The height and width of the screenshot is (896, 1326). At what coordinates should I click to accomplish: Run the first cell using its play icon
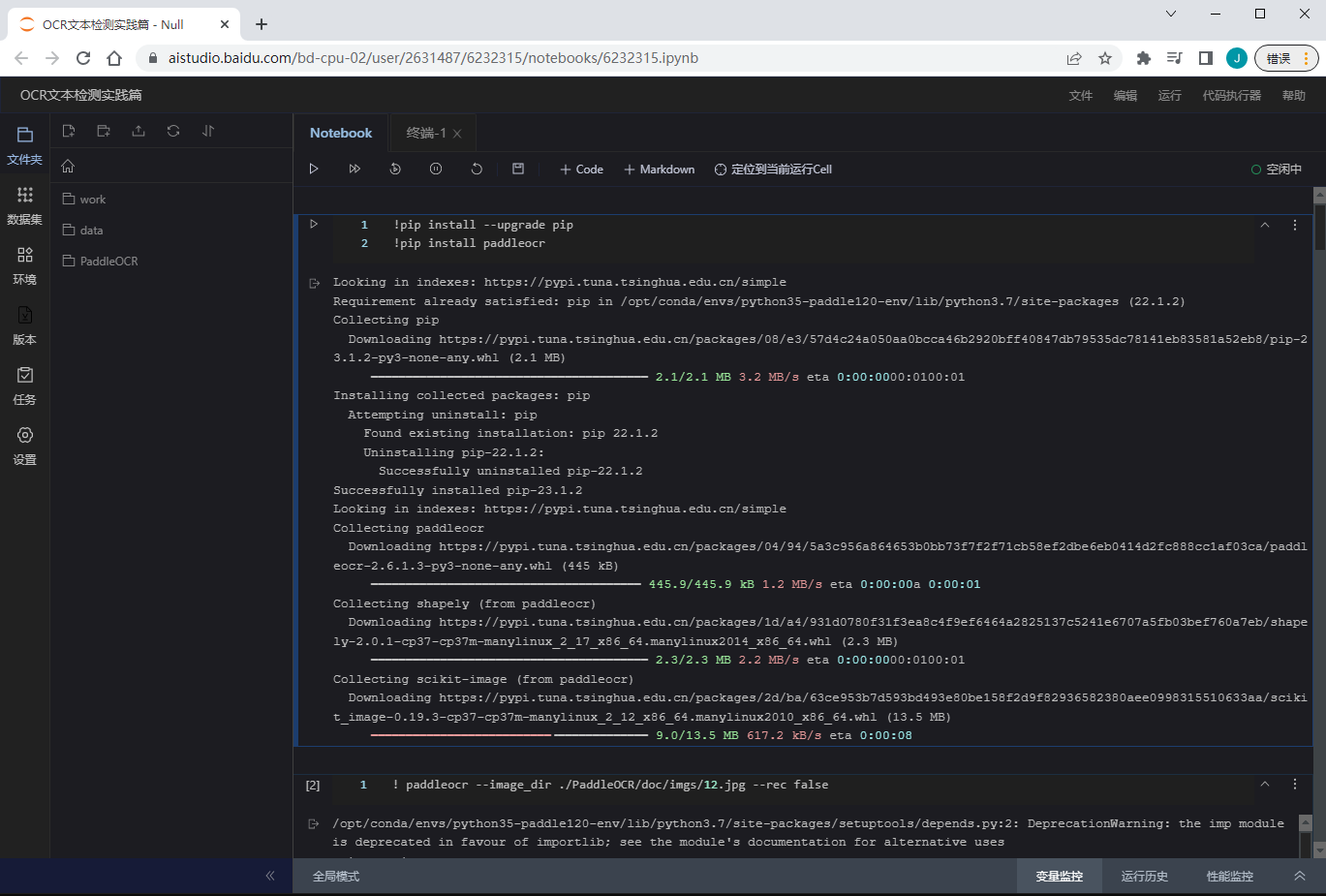(314, 224)
